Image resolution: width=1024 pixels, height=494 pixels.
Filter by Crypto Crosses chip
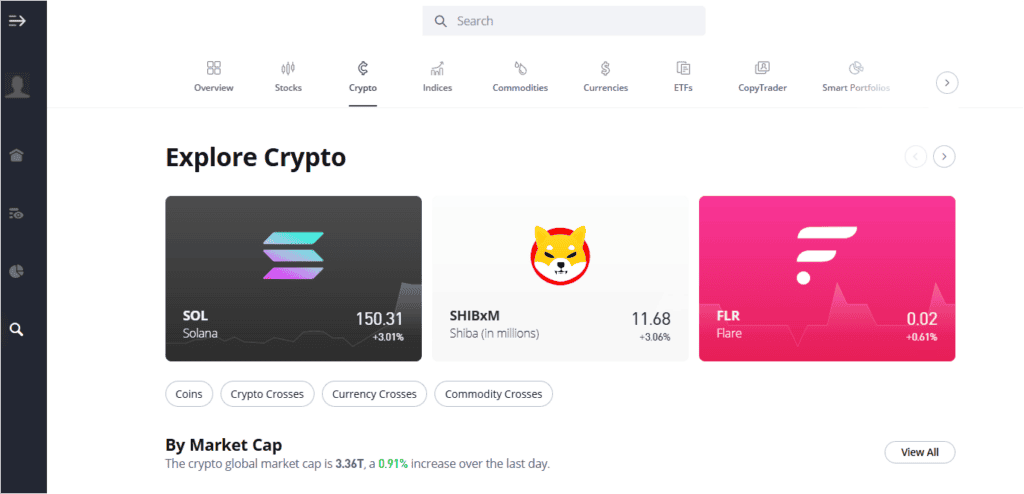[x=267, y=394]
